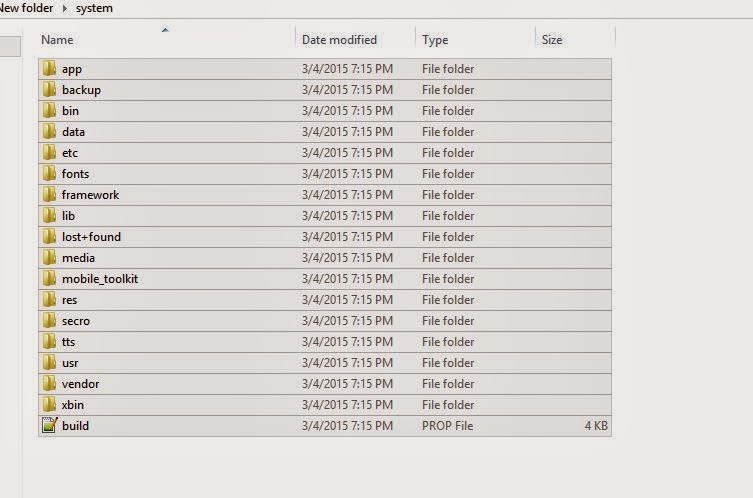
Task: Click the date modified cell of lost+found
Action: click(x=347, y=237)
